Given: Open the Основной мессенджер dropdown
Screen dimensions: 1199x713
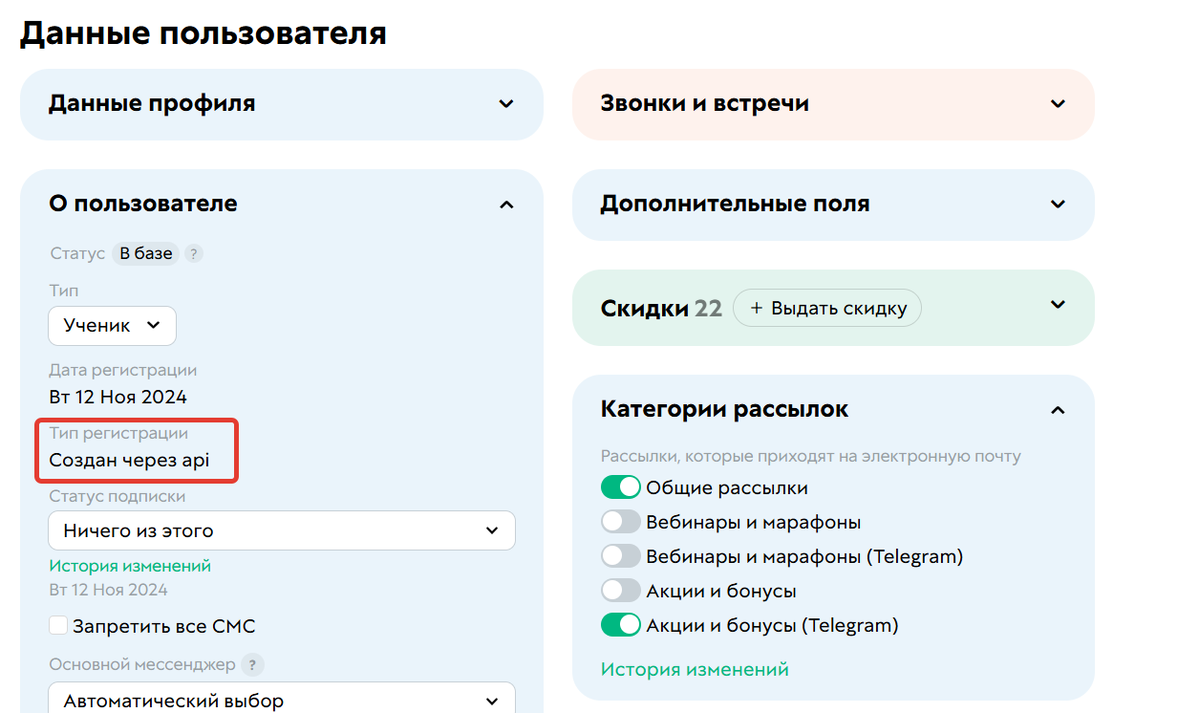Looking at the screenshot, I should click(281, 699).
